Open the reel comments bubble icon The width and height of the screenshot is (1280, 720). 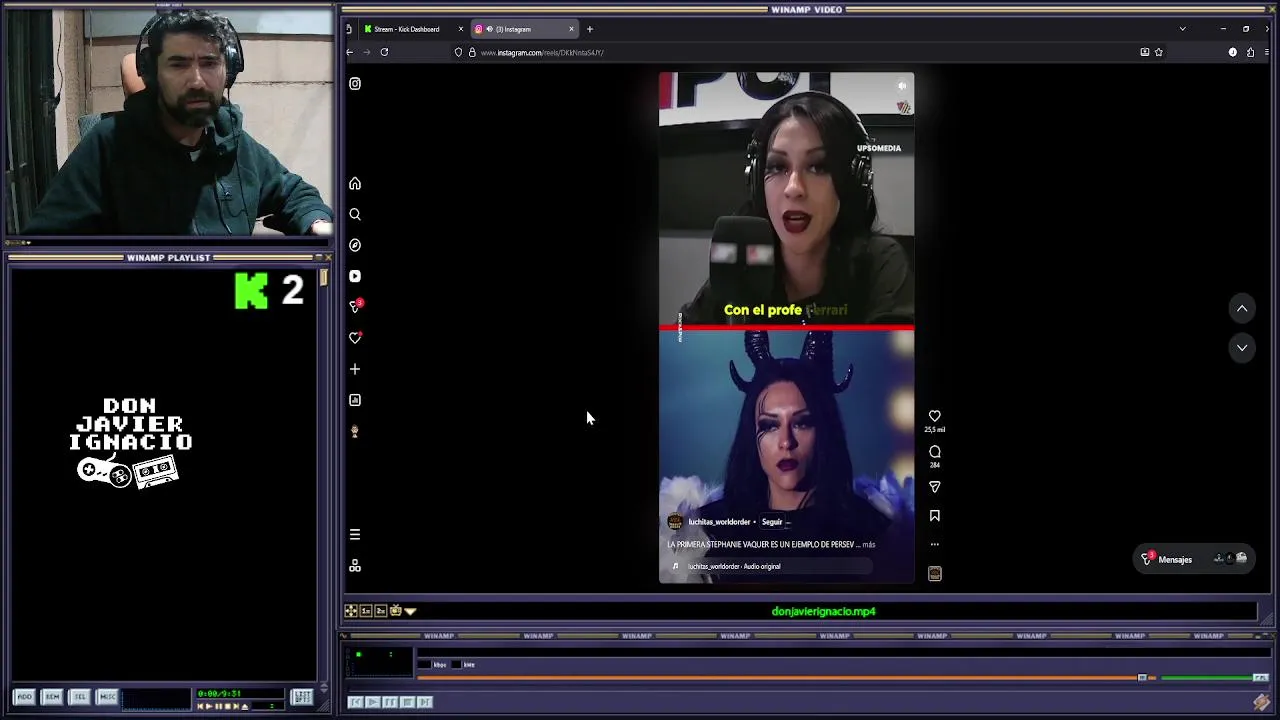[x=935, y=452]
